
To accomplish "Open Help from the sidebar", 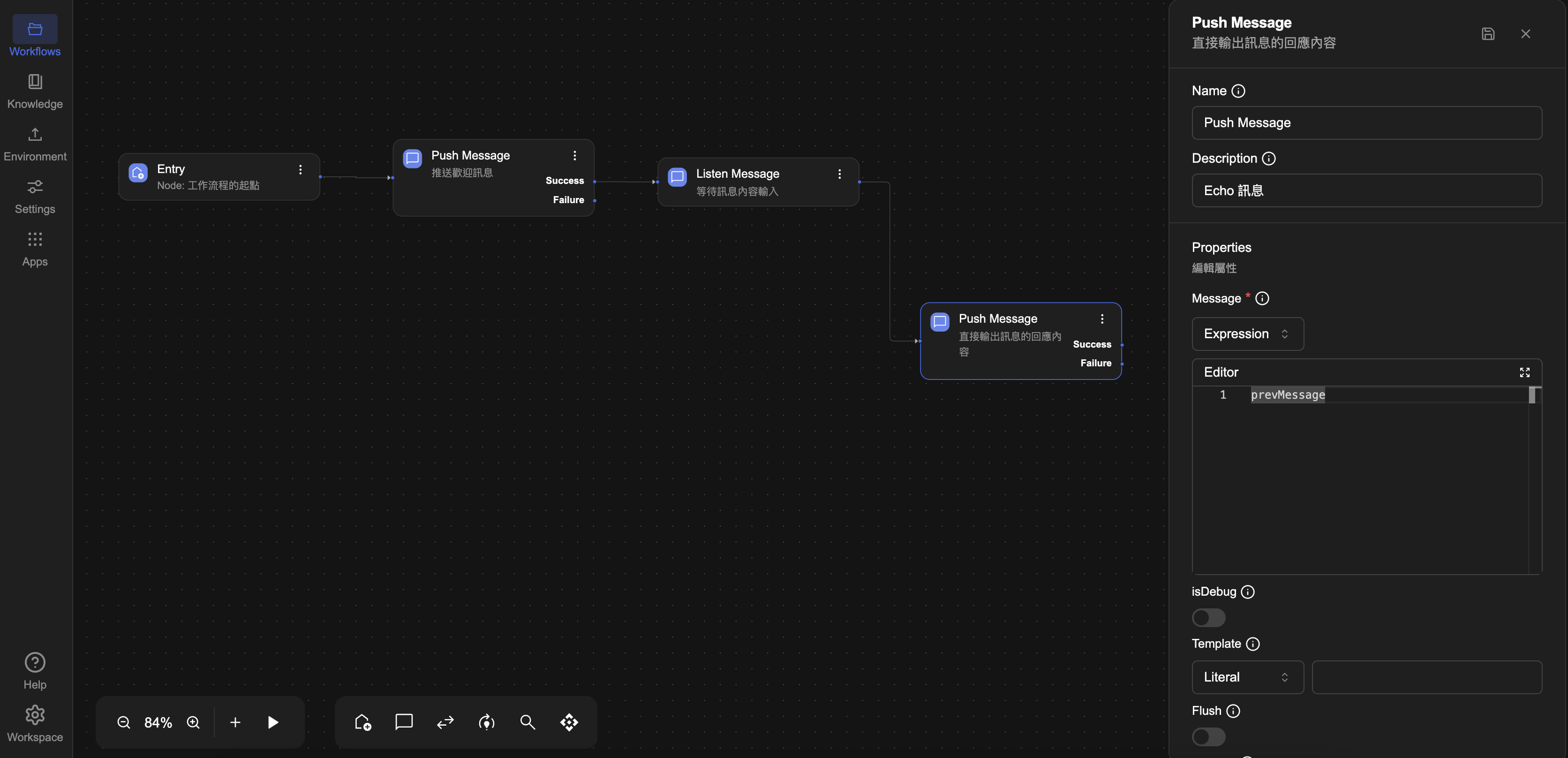I will [x=35, y=670].
